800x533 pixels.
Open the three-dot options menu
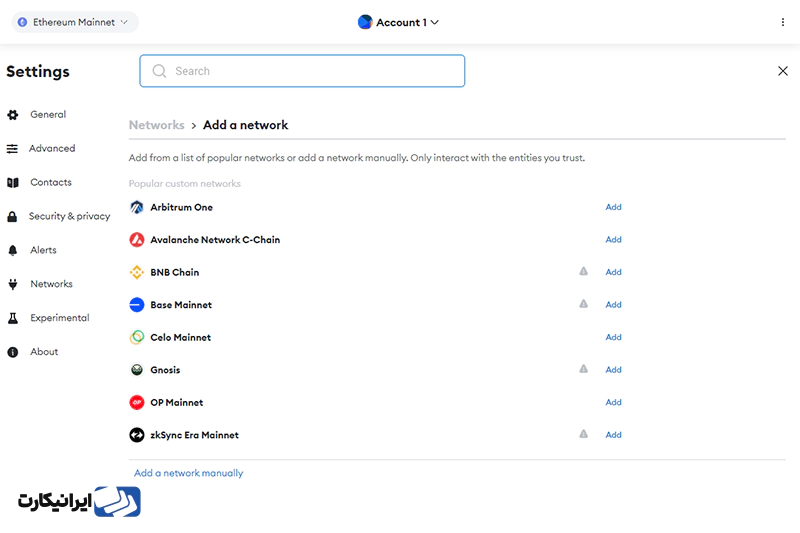(x=783, y=22)
